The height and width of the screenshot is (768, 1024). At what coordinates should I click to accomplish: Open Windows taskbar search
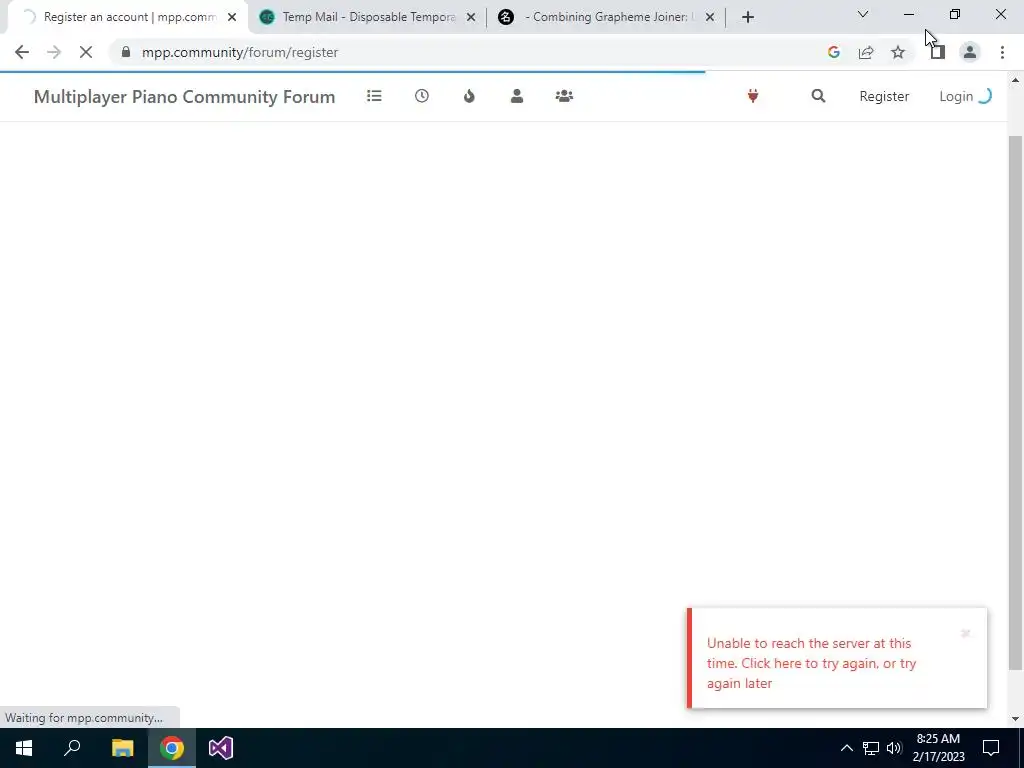click(x=72, y=748)
